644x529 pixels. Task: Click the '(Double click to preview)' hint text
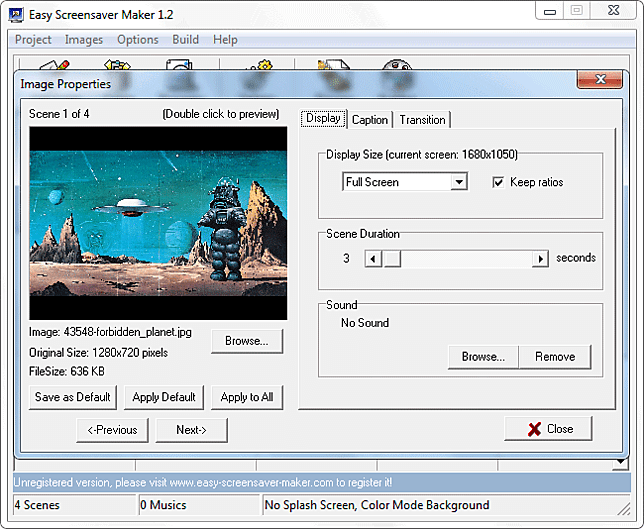221,114
